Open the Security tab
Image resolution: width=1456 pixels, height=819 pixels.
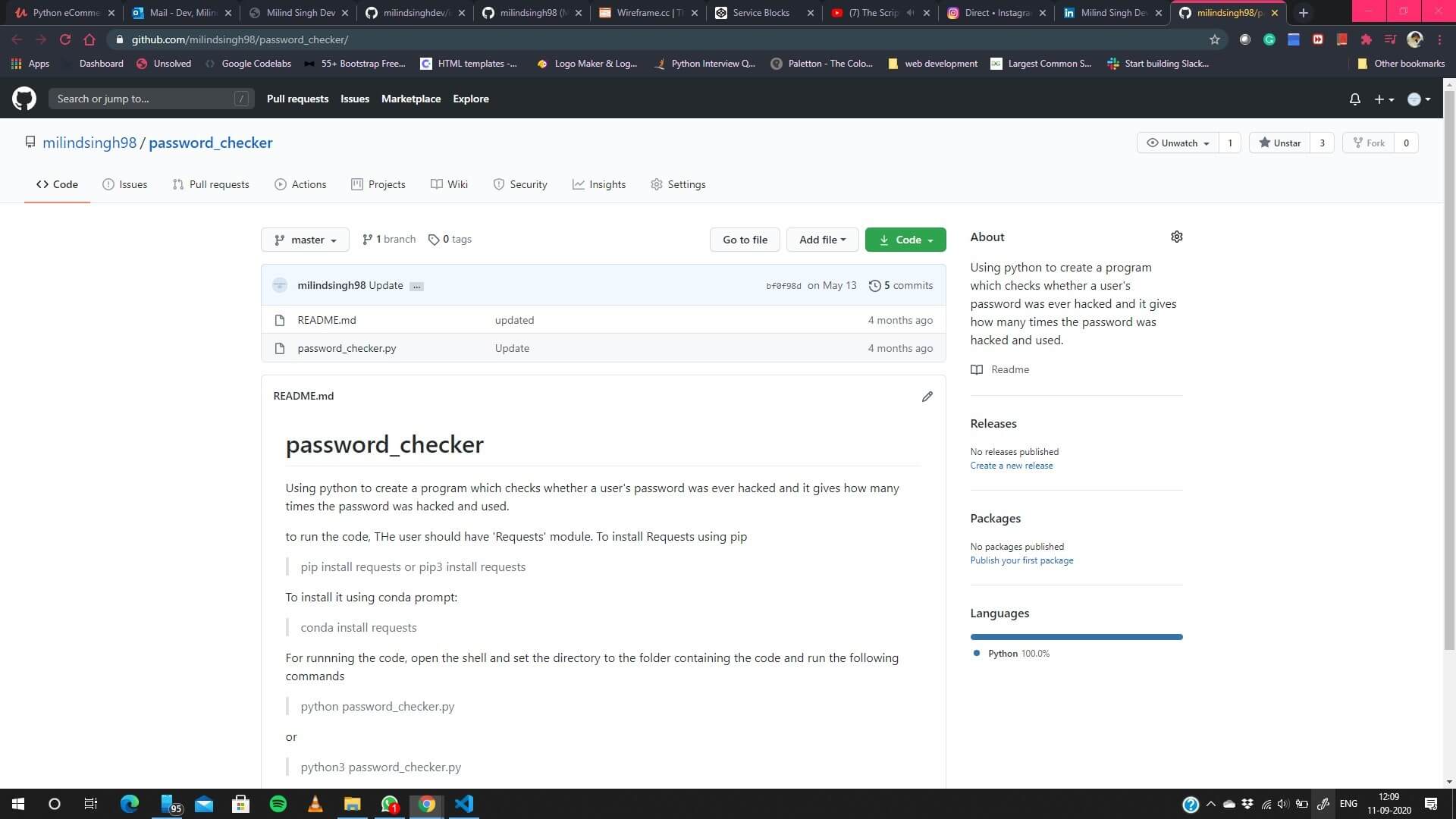pos(520,184)
